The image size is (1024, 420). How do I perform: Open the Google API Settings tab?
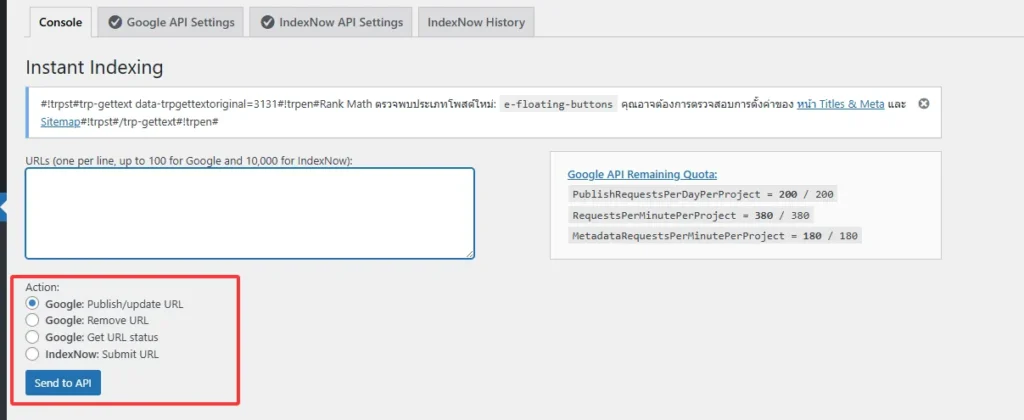pyautogui.click(x=171, y=22)
